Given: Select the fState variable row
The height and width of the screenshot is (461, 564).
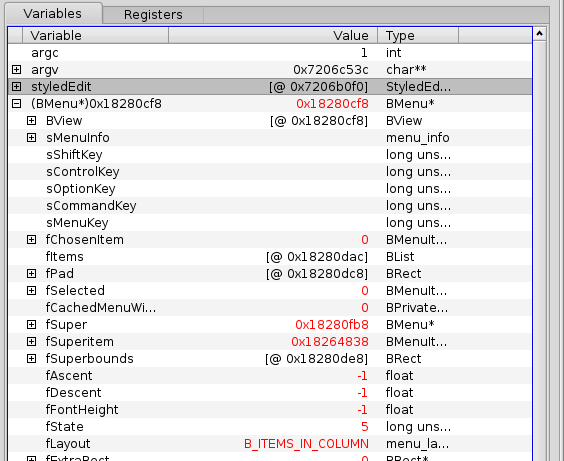Looking at the screenshot, I should [x=270, y=426].
